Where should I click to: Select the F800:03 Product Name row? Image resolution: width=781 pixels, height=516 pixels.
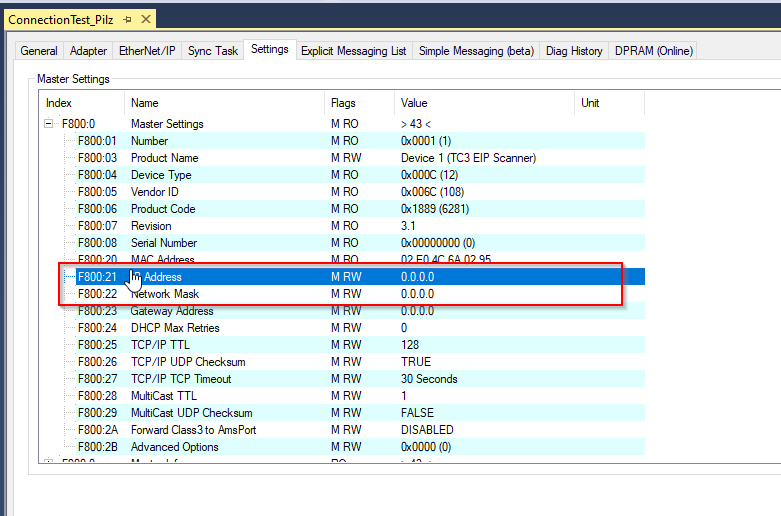coord(342,157)
